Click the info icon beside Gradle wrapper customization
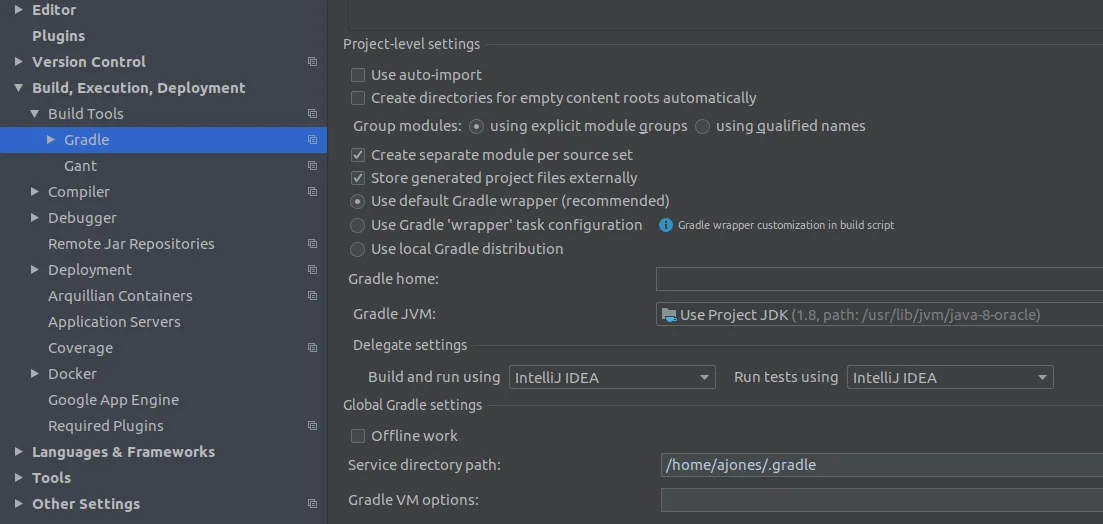1103x524 pixels. coord(666,225)
